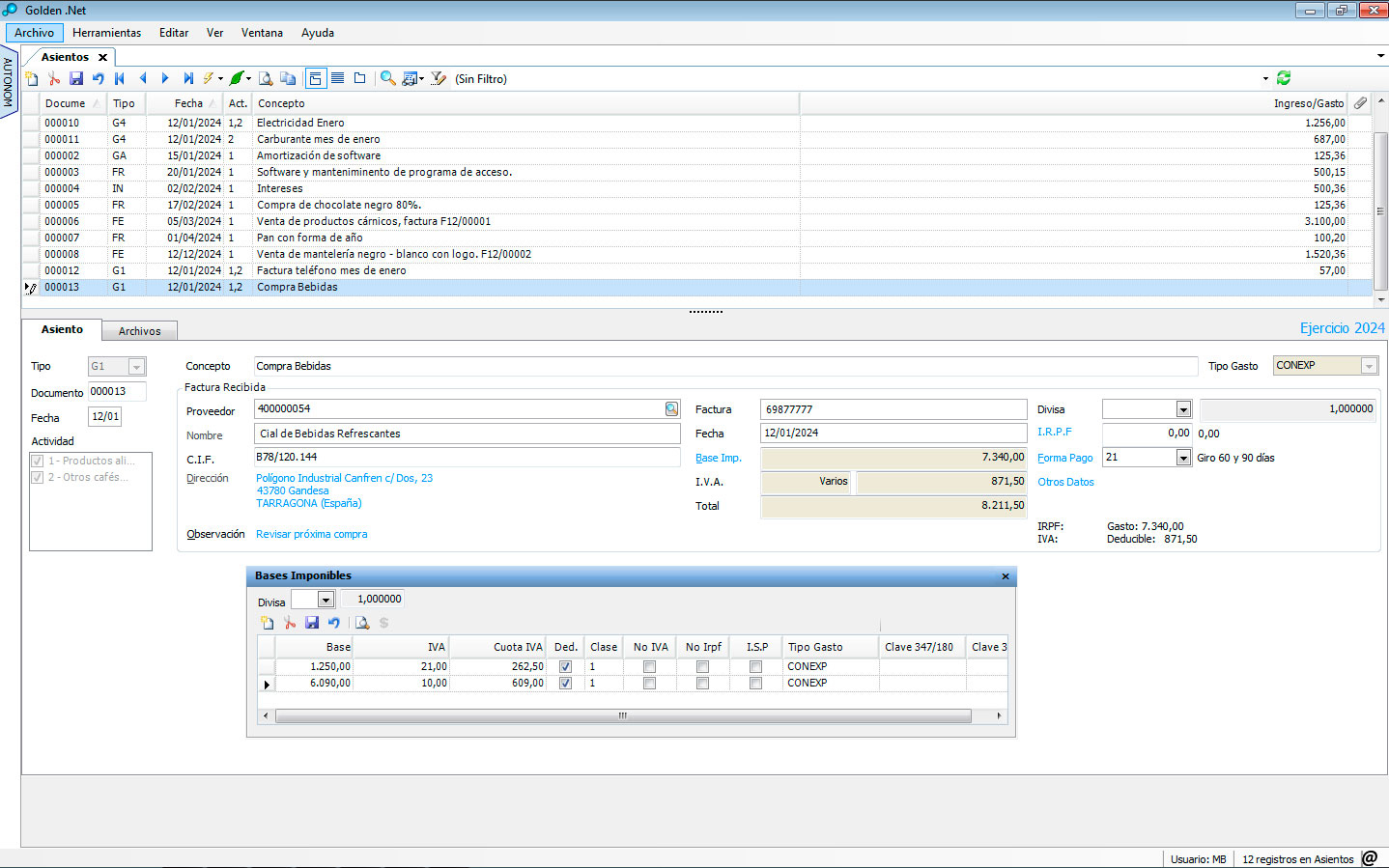
Task: Toggle Ded. checkbox for 6.090,00 base row
Action: point(565,683)
